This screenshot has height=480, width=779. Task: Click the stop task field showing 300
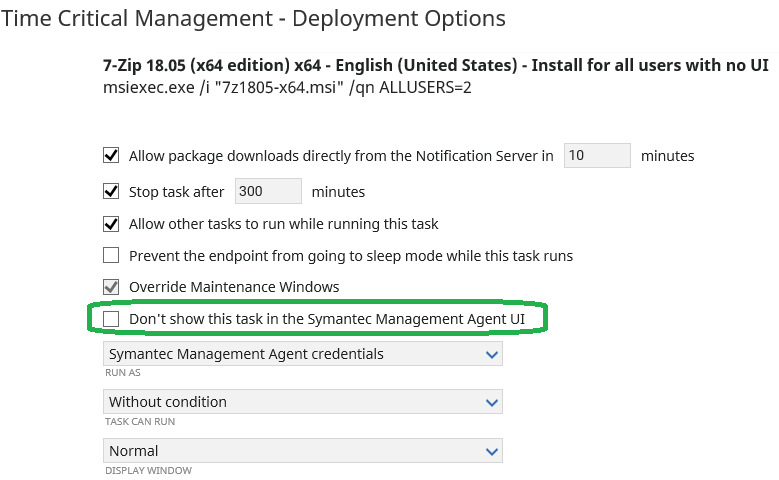tap(267, 192)
